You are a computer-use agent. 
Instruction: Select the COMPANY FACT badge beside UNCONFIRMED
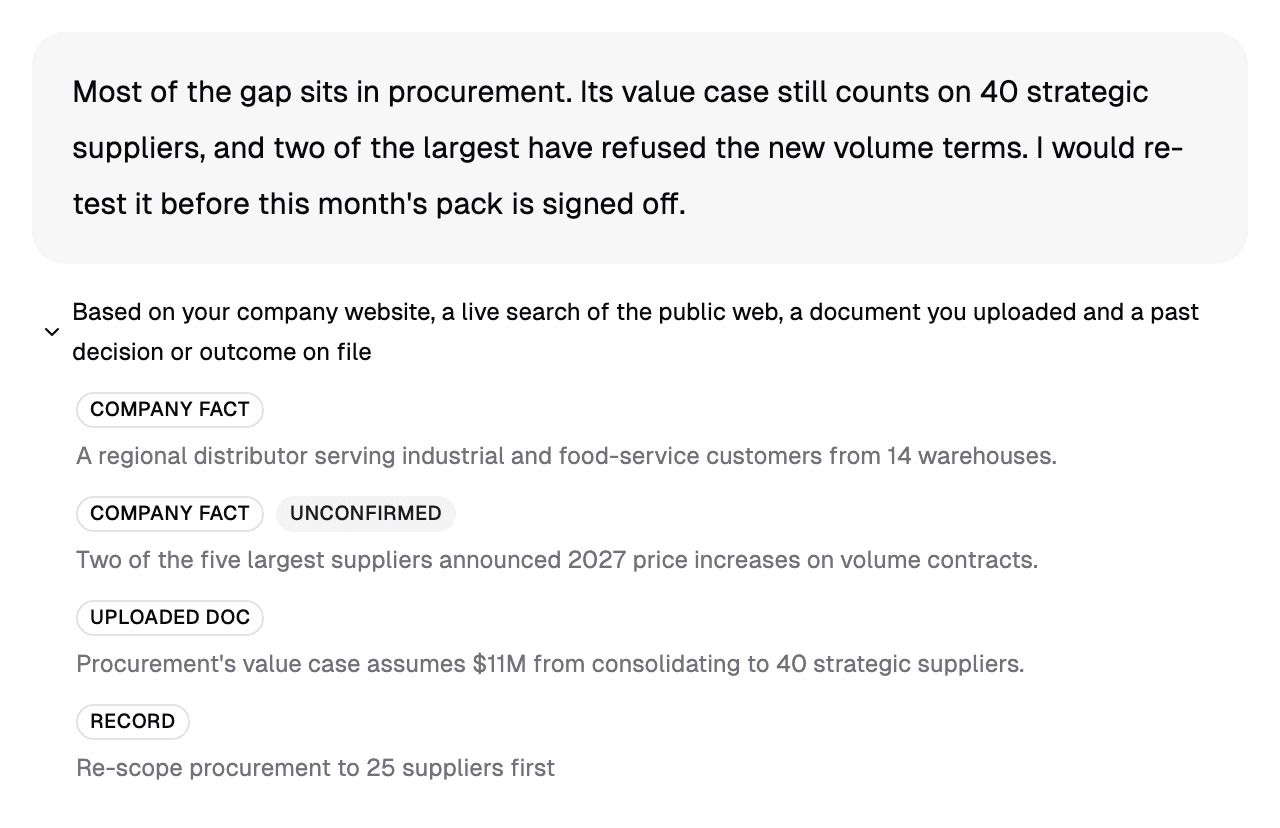170,513
